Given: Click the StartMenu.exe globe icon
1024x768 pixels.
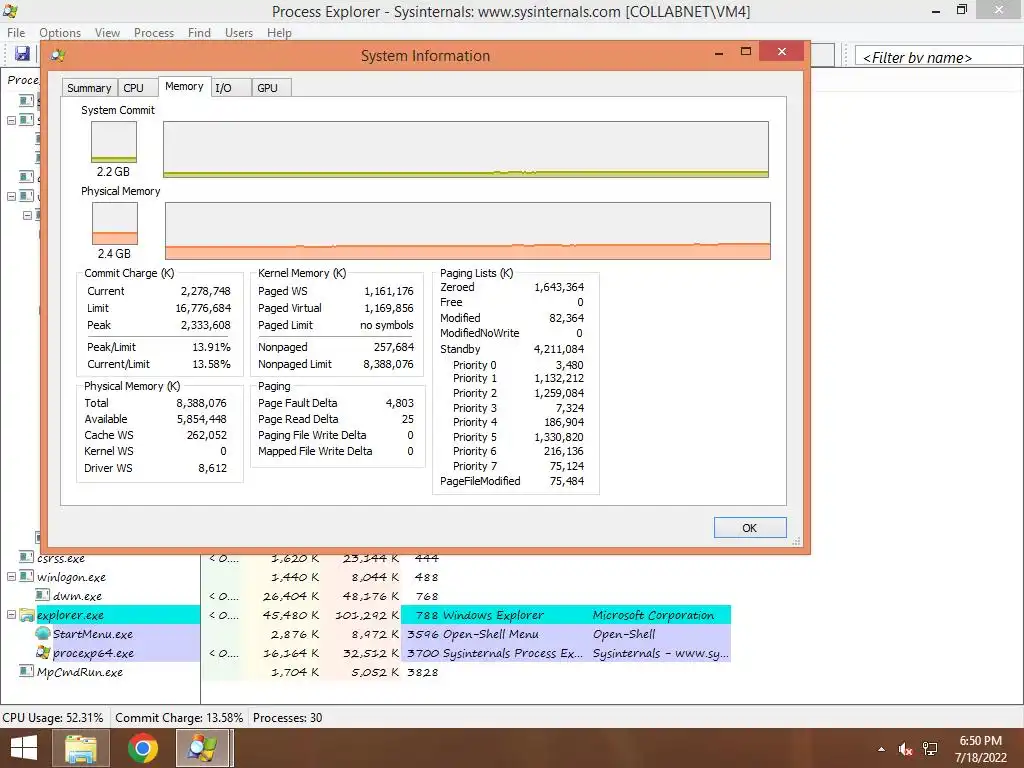Looking at the screenshot, I should (43, 633).
